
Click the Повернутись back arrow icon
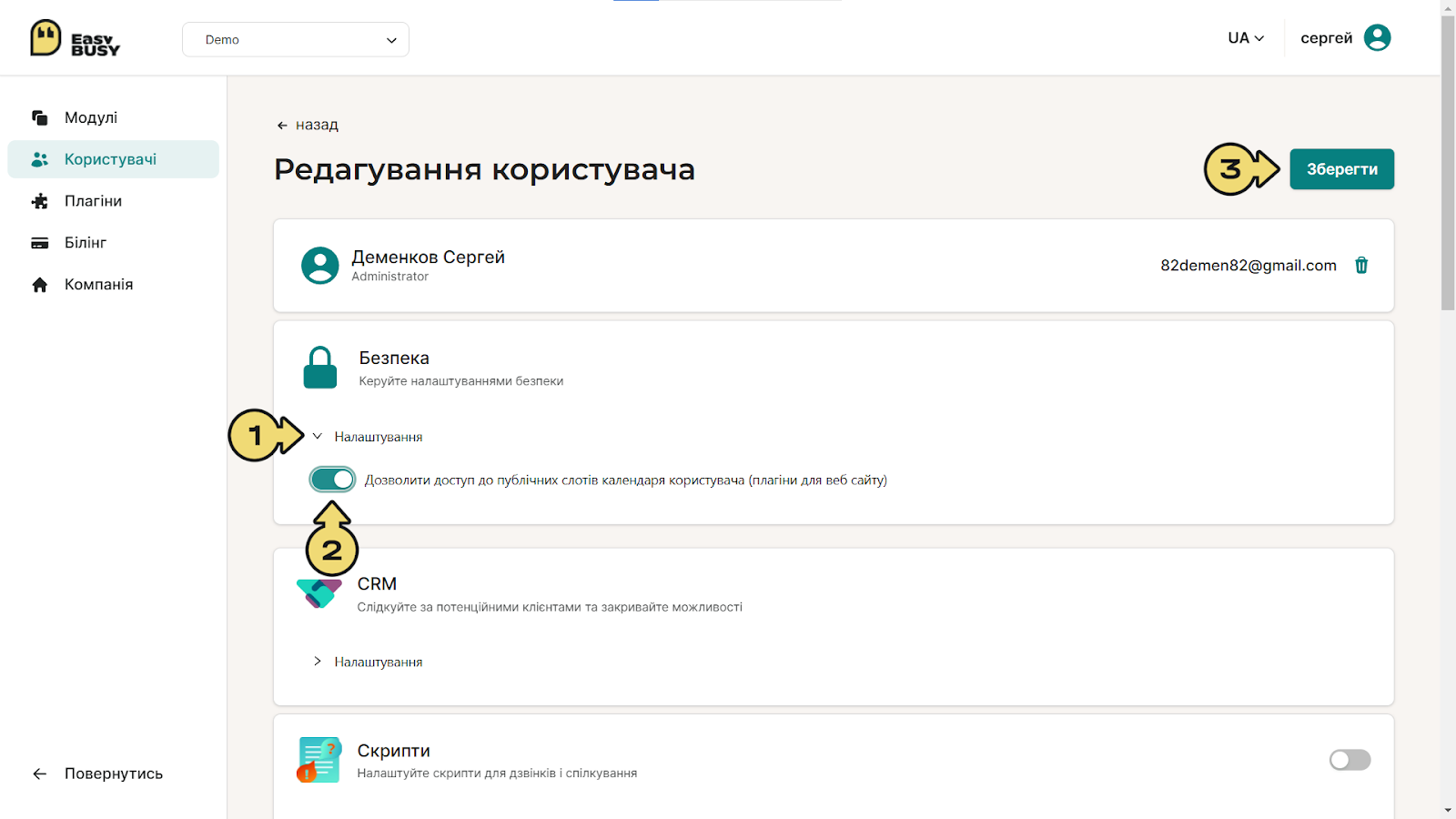click(x=39, y=773)
